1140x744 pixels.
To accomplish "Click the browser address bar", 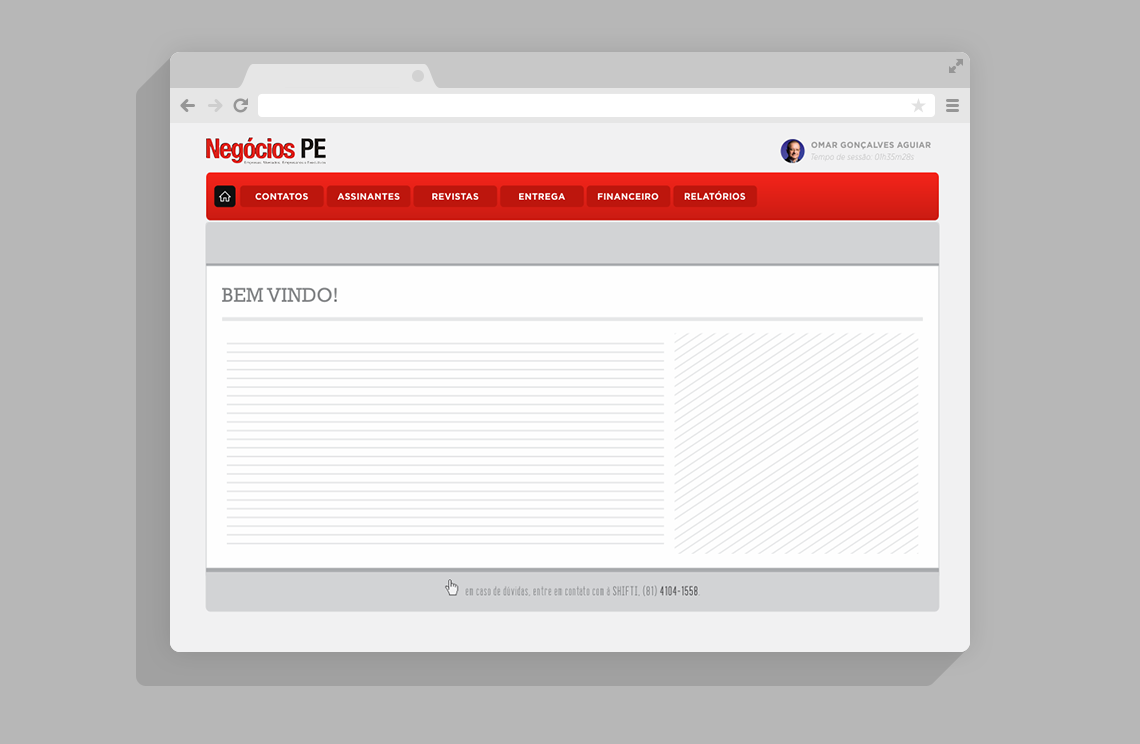I will (580, 106).
